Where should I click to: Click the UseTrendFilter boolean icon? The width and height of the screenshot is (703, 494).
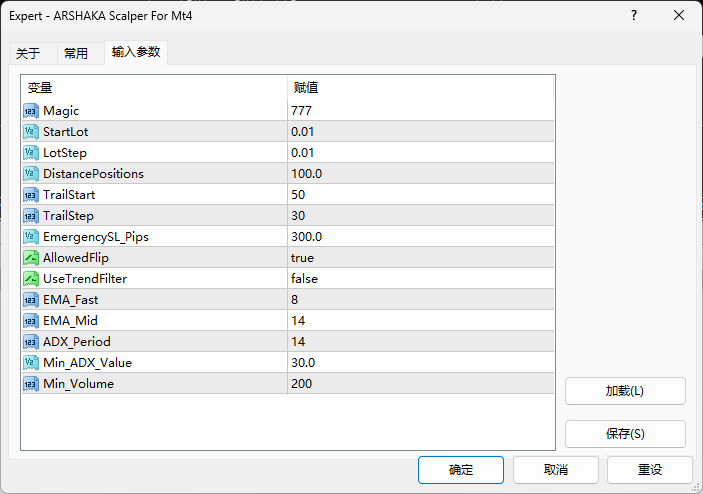click(31, 279)
